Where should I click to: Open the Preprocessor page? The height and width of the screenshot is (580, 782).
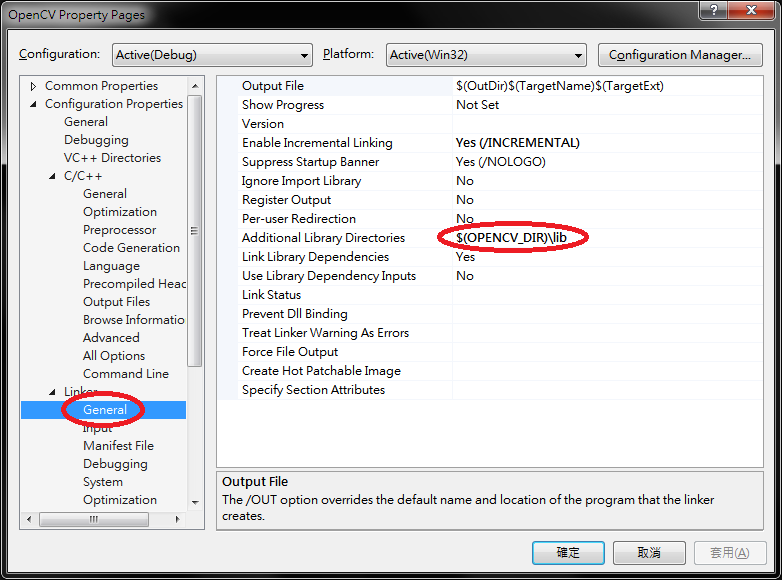119,229
